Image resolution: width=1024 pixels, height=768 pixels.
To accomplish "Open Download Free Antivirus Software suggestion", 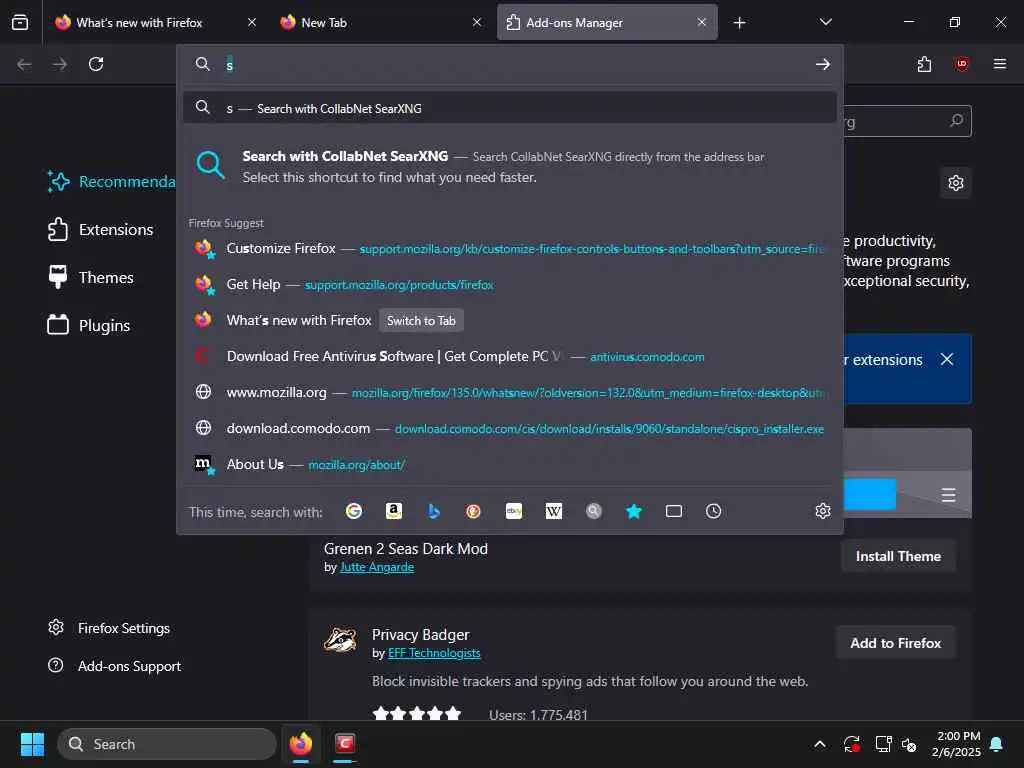I will 510,357.
